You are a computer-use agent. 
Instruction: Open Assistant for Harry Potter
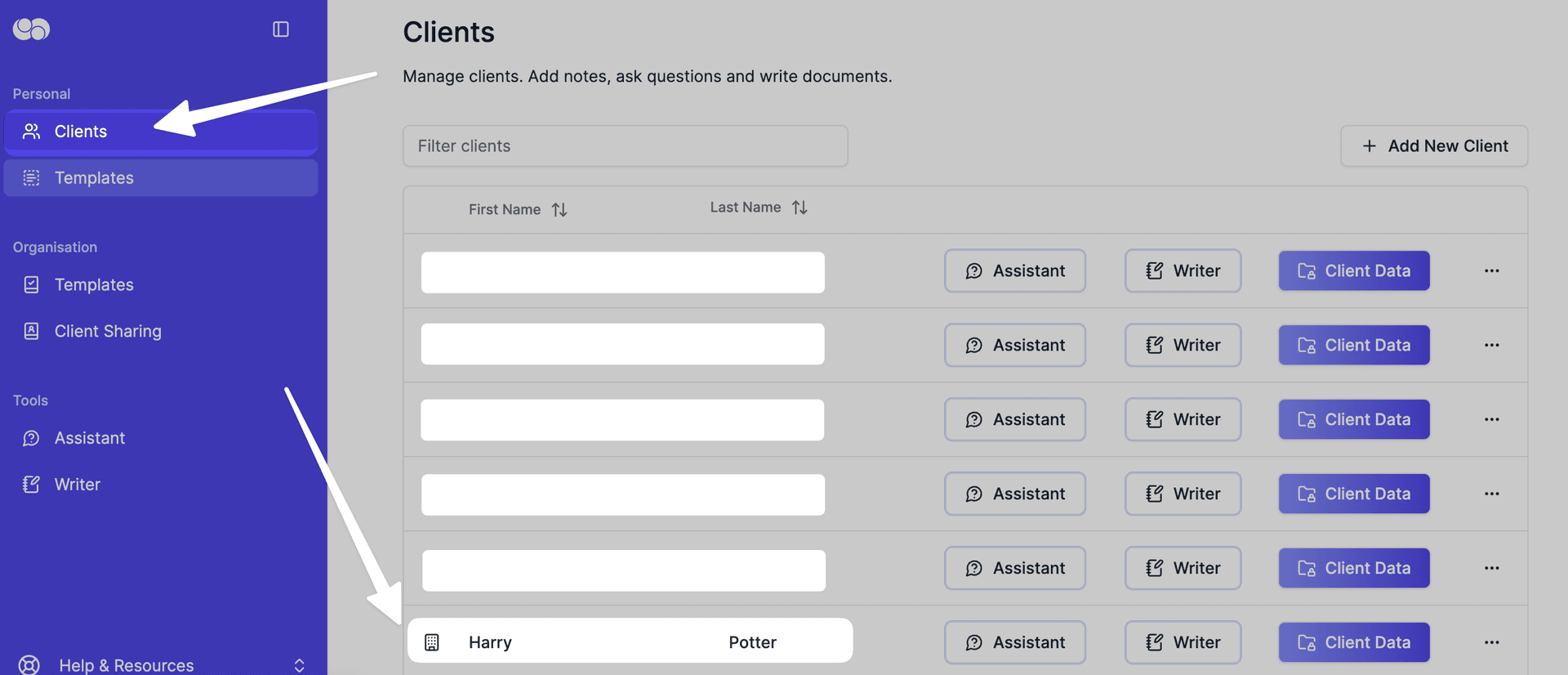tap(1015, 642)
